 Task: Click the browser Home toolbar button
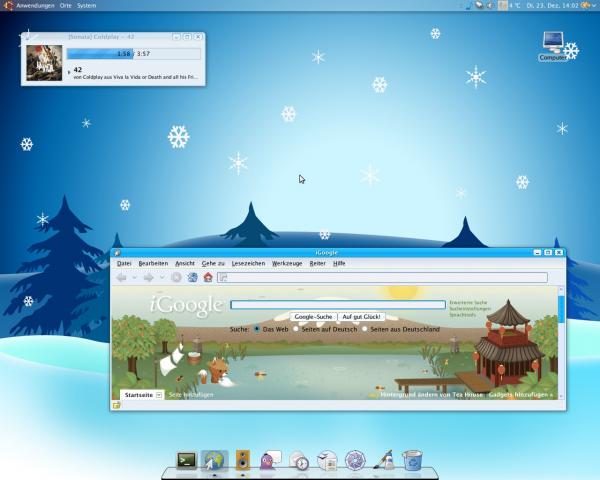(x=208, y=277)
